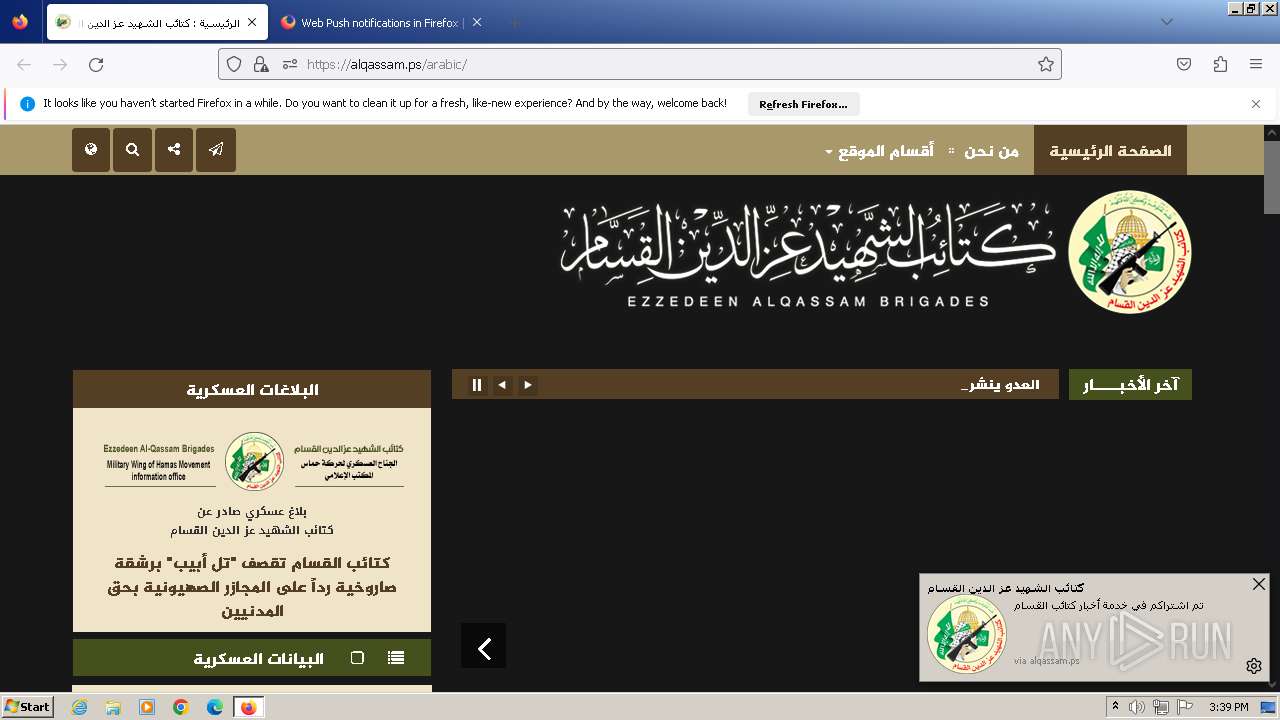Open the communique headline link text
1280x720 pixels.
pos(252,587)
